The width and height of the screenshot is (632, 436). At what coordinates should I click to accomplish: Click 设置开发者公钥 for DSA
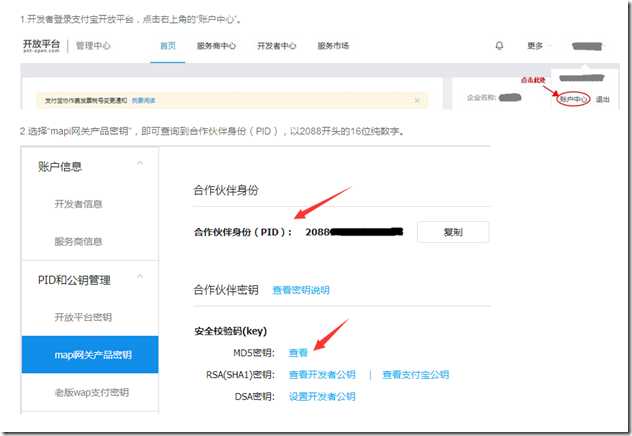322,397
